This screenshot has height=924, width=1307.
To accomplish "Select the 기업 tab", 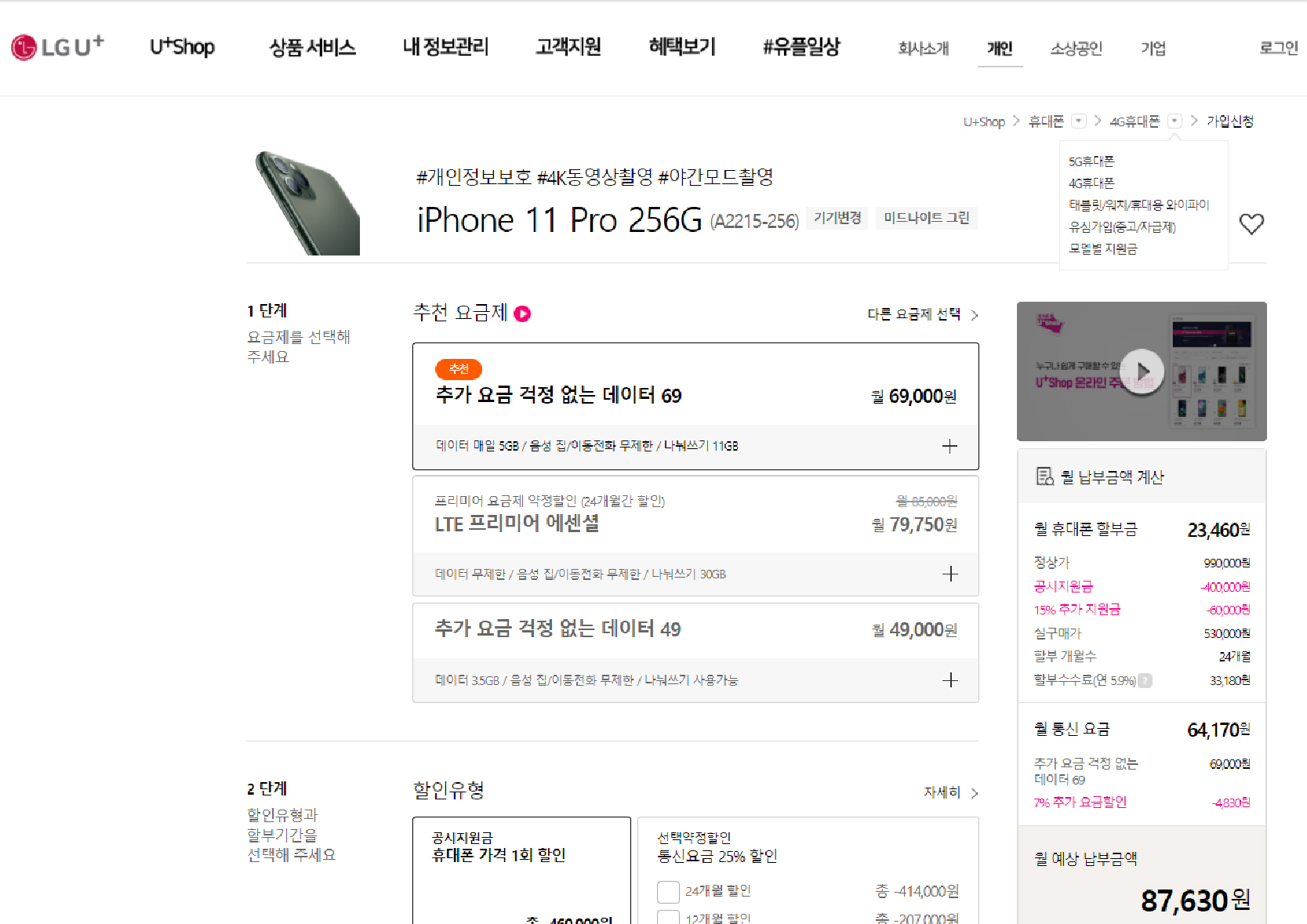I will [x=1153, y=49].
